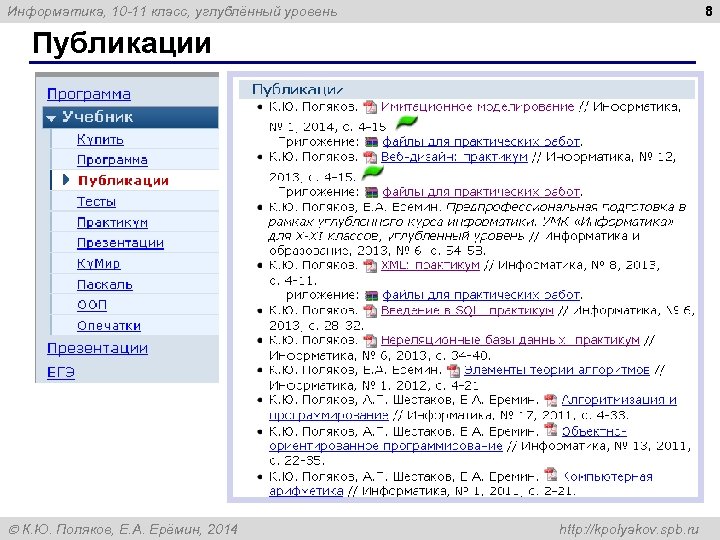Click text Информатика, № 8, 2013
This screenshot has width=720, height=540.
click(x=579, y=265)
